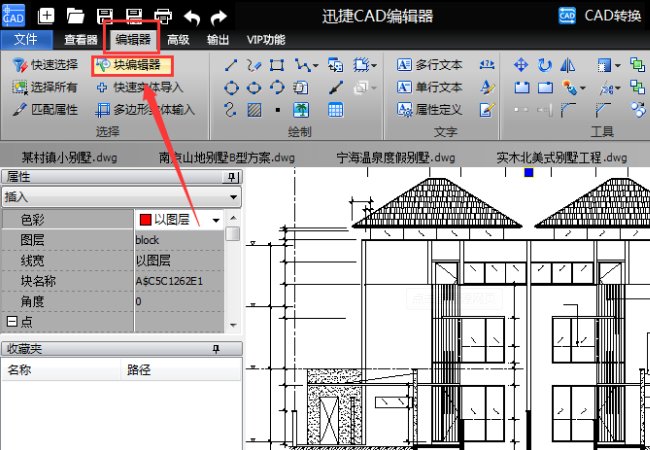Click the edit text notepad icon

pos(487,110)
